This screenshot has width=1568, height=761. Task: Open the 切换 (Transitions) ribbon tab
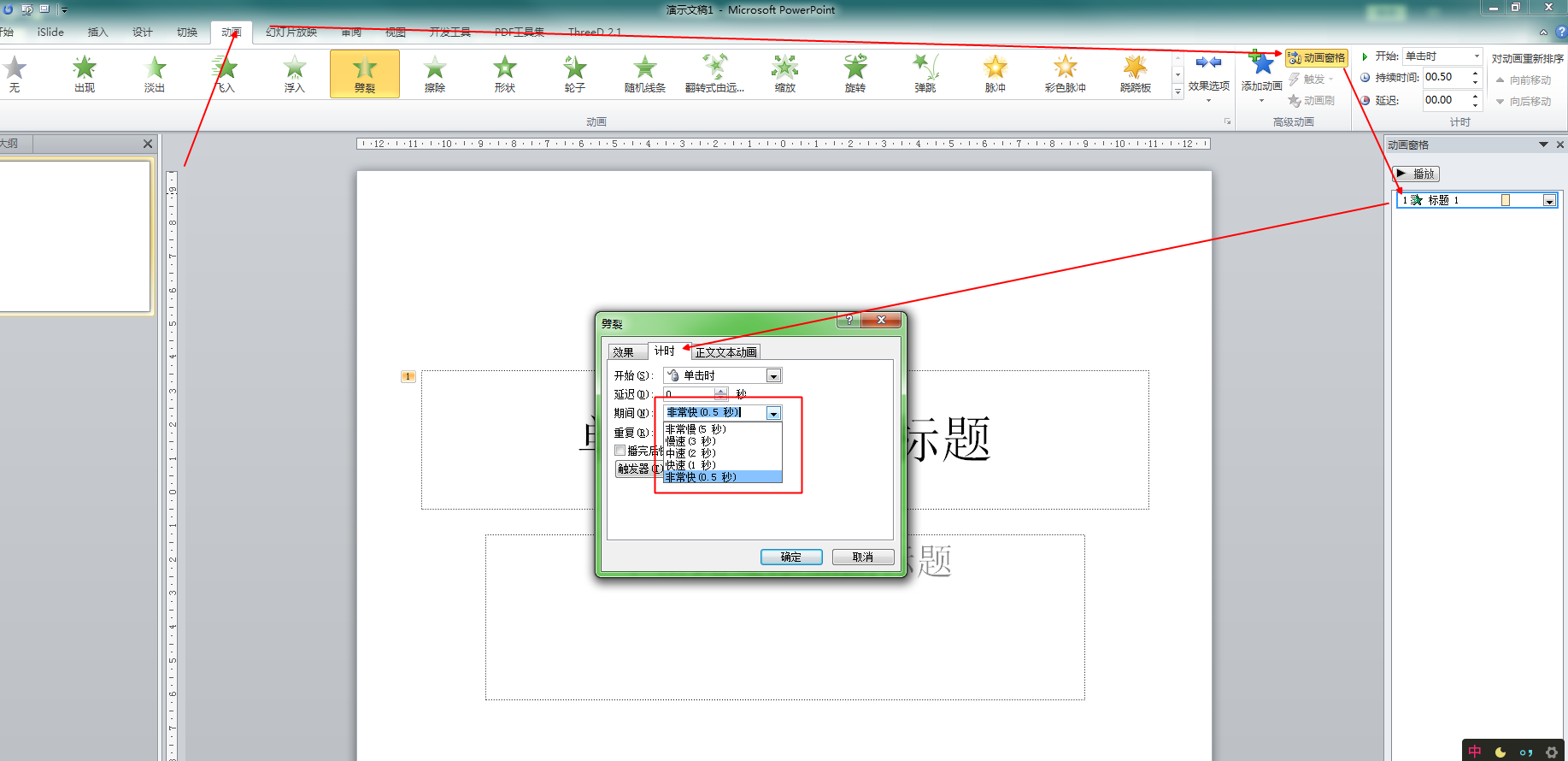pos(187,32)
